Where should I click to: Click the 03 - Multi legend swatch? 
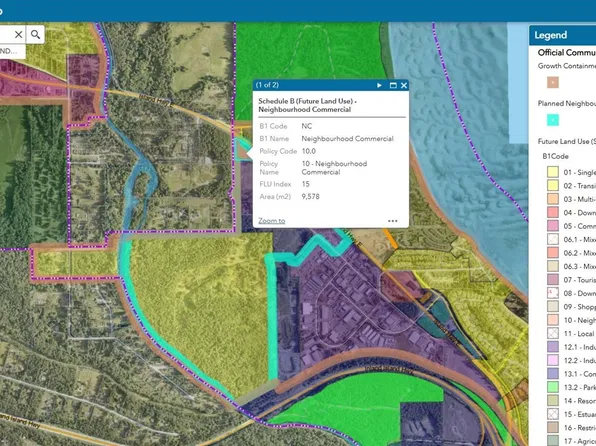[x=553, y=198]
